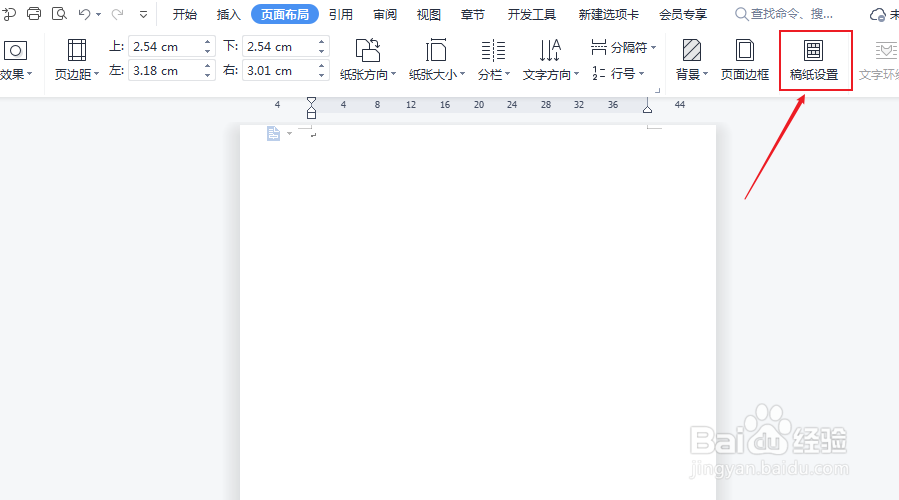Open the 分栏 columns dropdown
This screenshot has height=500, width=899.
[493, 59]
